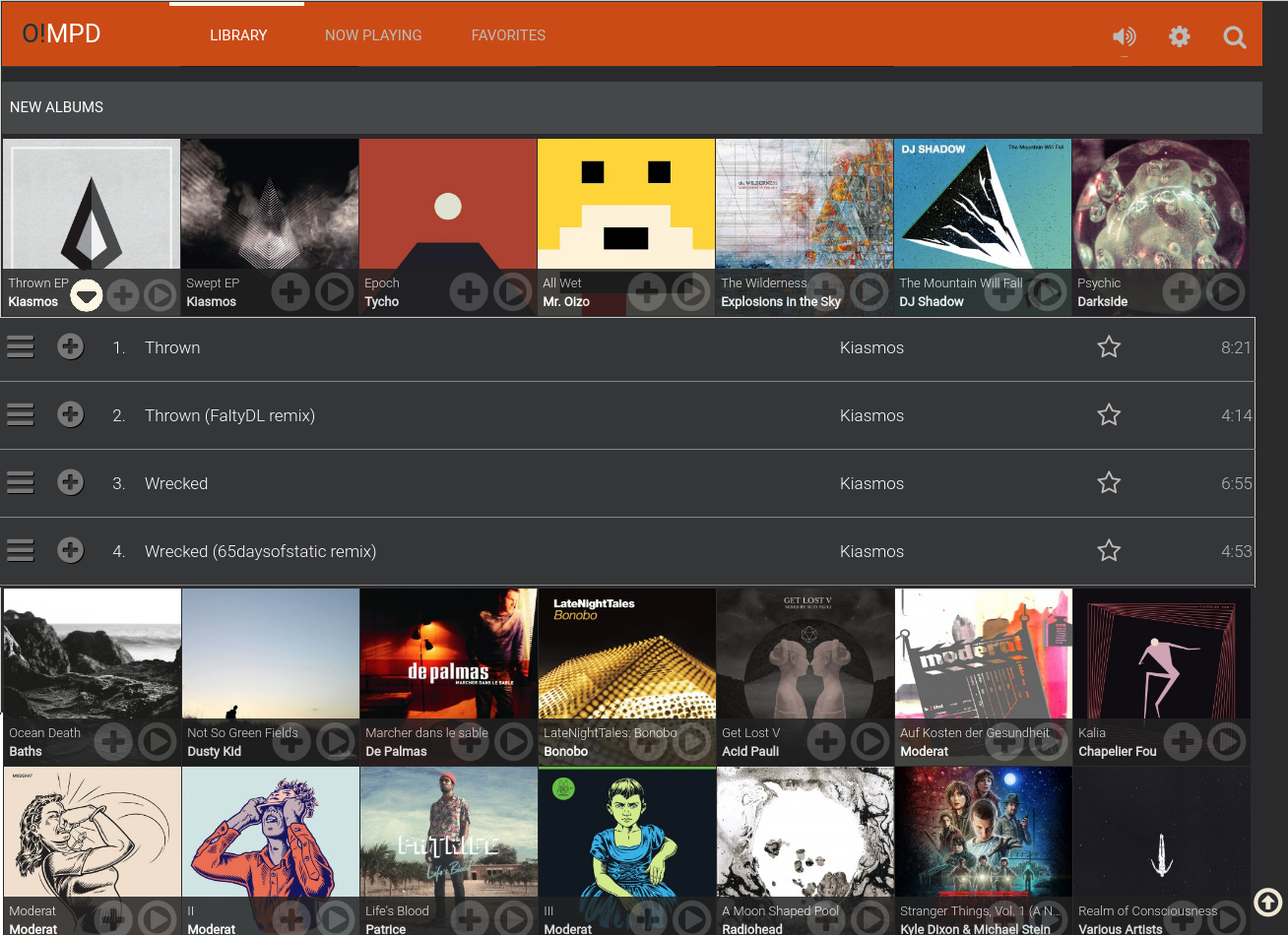1288x935 pixels.
Task: Favorite Thrown (FaltyDL remix) with star
Action: pyautogui.click(x=1109, y=414)
